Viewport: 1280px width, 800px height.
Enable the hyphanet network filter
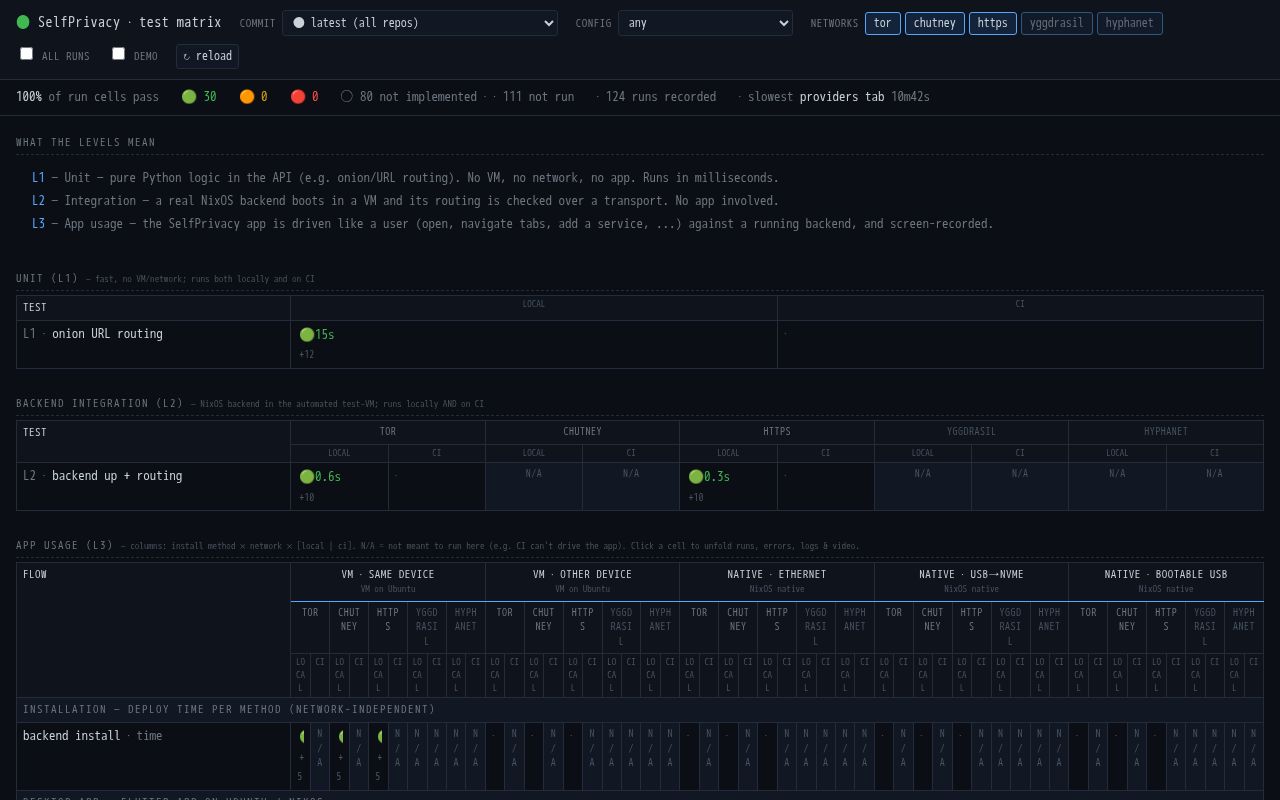[x=1130, y=23]
